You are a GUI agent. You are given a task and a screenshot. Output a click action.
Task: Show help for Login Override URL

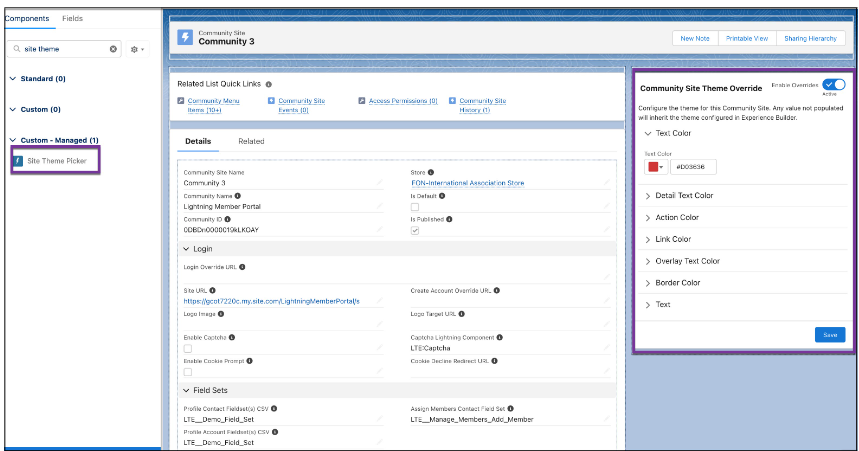242,267
